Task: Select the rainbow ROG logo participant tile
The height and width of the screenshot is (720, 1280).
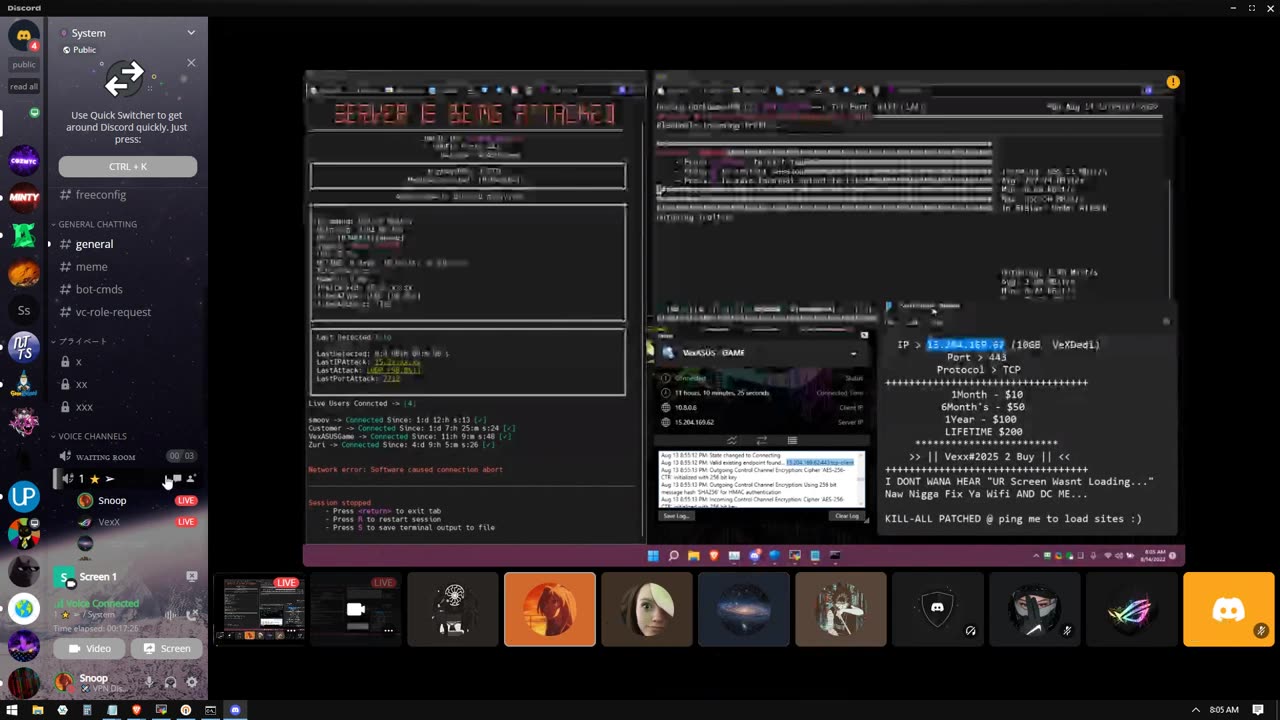Action: [x=1131, y=609]
